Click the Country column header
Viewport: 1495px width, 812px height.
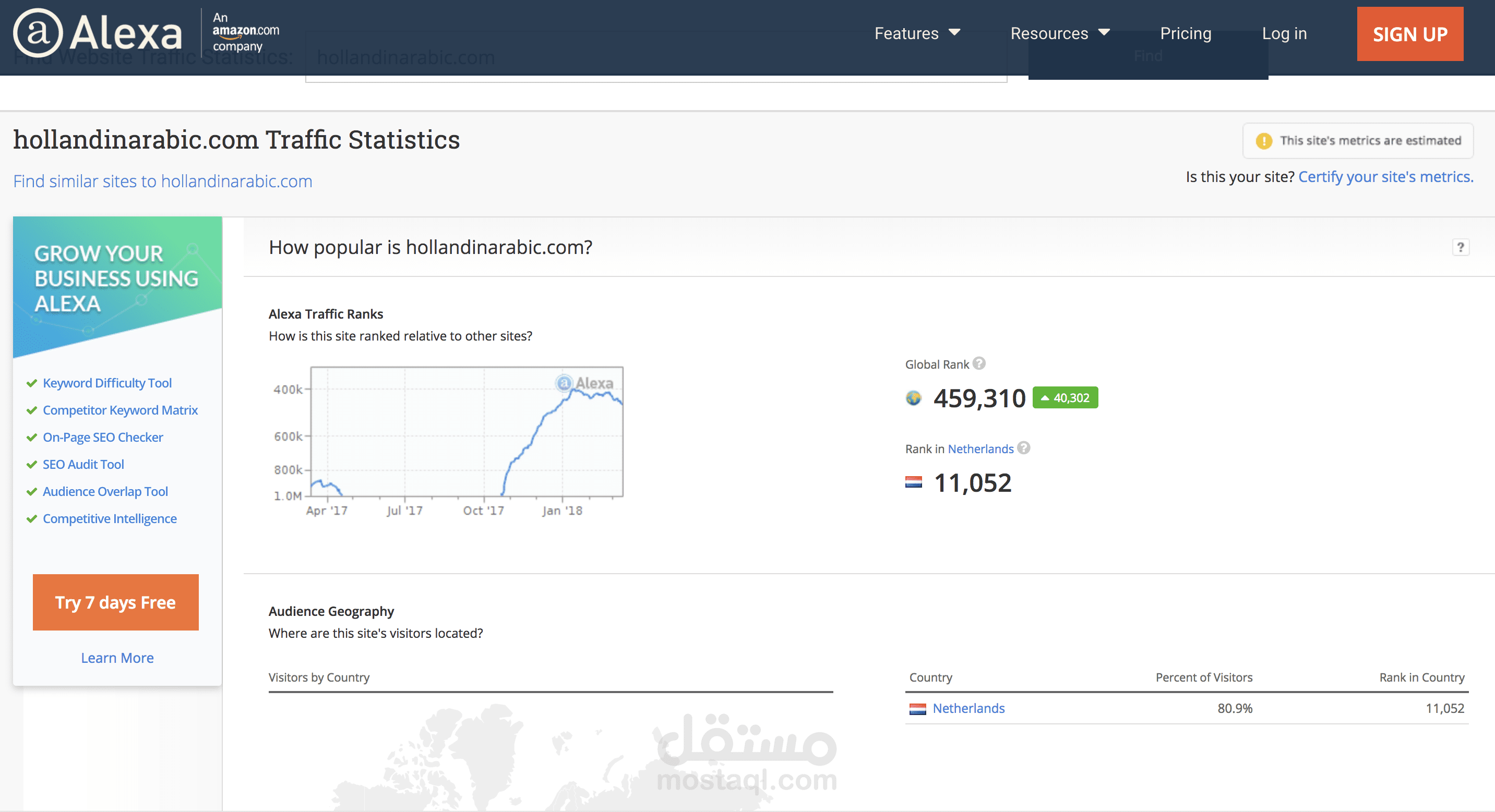tap(930, 677)
